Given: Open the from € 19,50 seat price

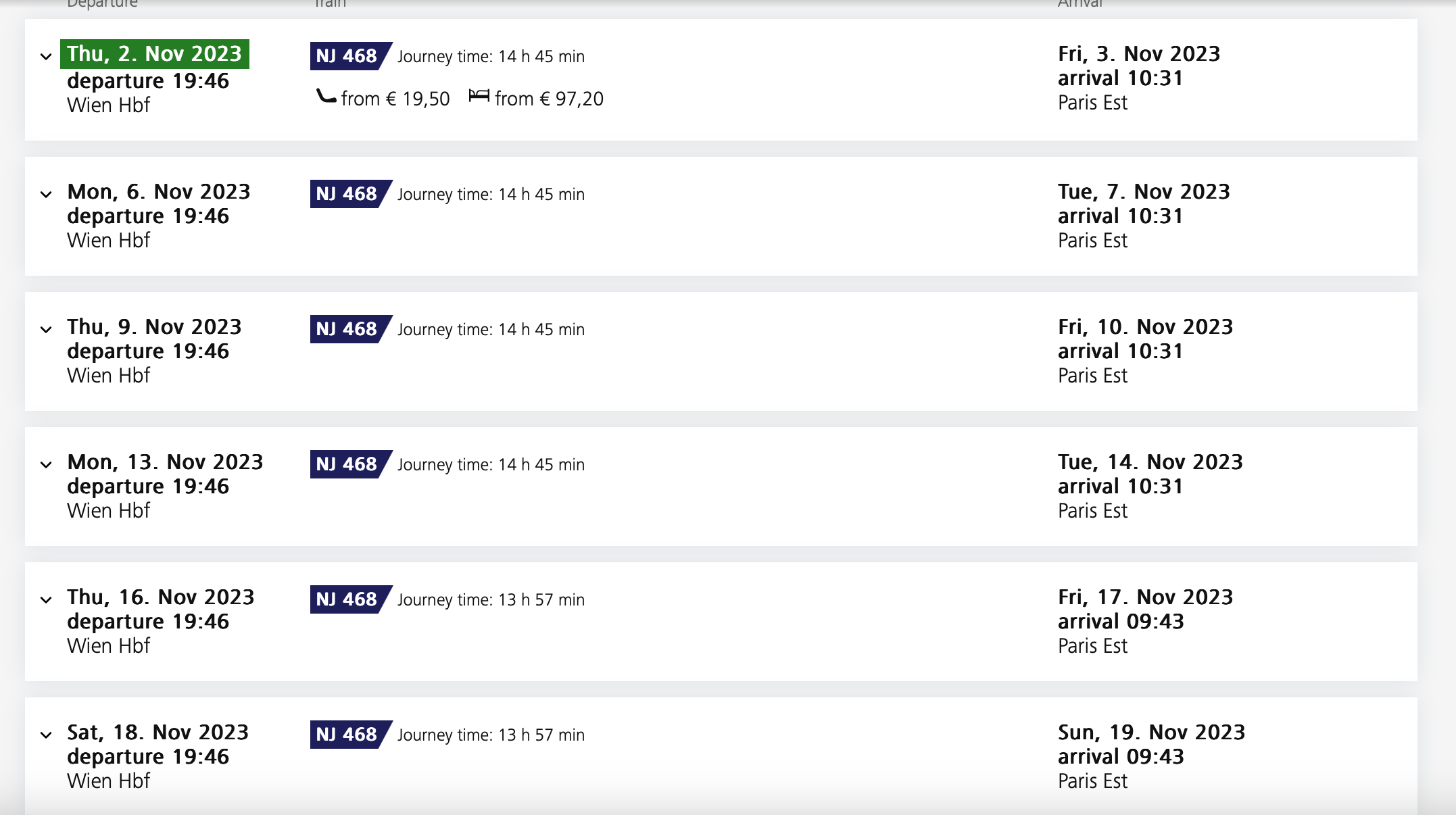Looking at the screenshot, I should click(395, 99).
